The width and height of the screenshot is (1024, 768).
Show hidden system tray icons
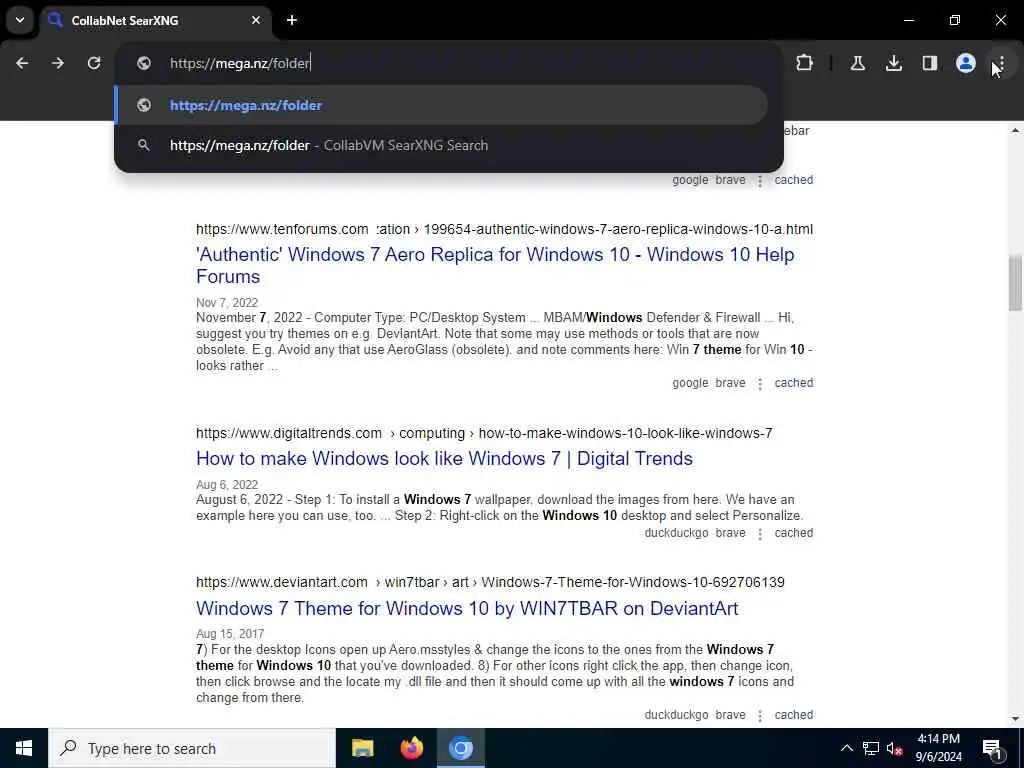coord(846,748)
